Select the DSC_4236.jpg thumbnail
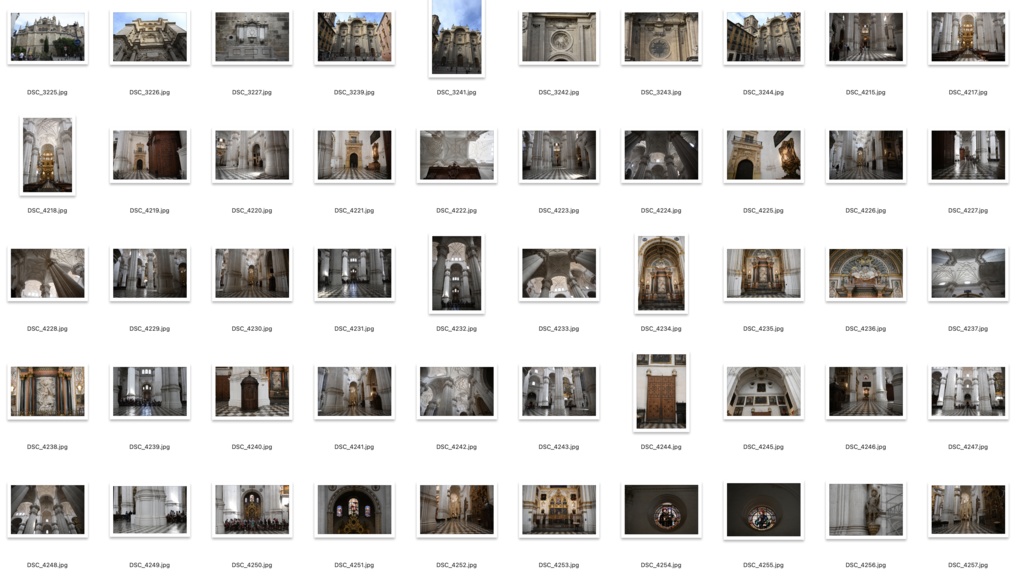This screenshot has height=580, width=1024. coord(866,274)
